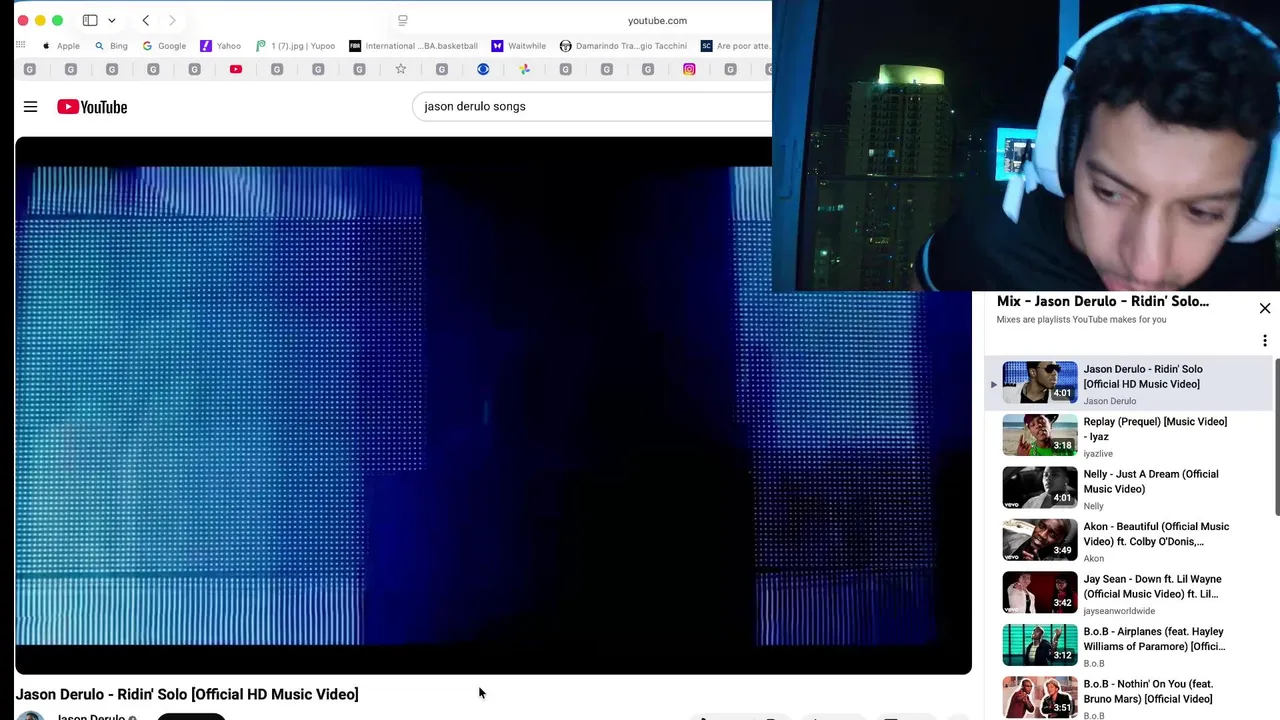Screen dimensions: 1280x720
Task: Play 'Jay Sean - Down ft. Lil Wayne' title
Action: click(1152, 586)
